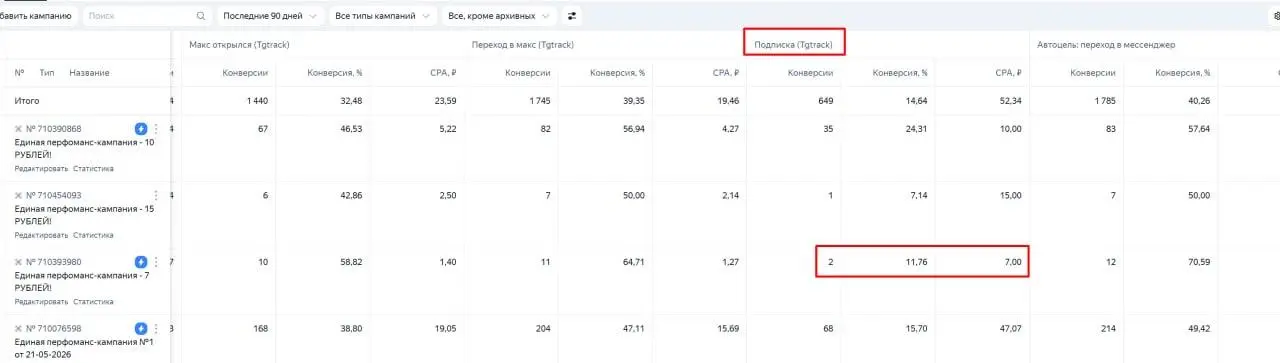Open the Все, кроме архивных filter dropdown
Viewport: 1280px width, 363px height.
click(x=500, y=16)
